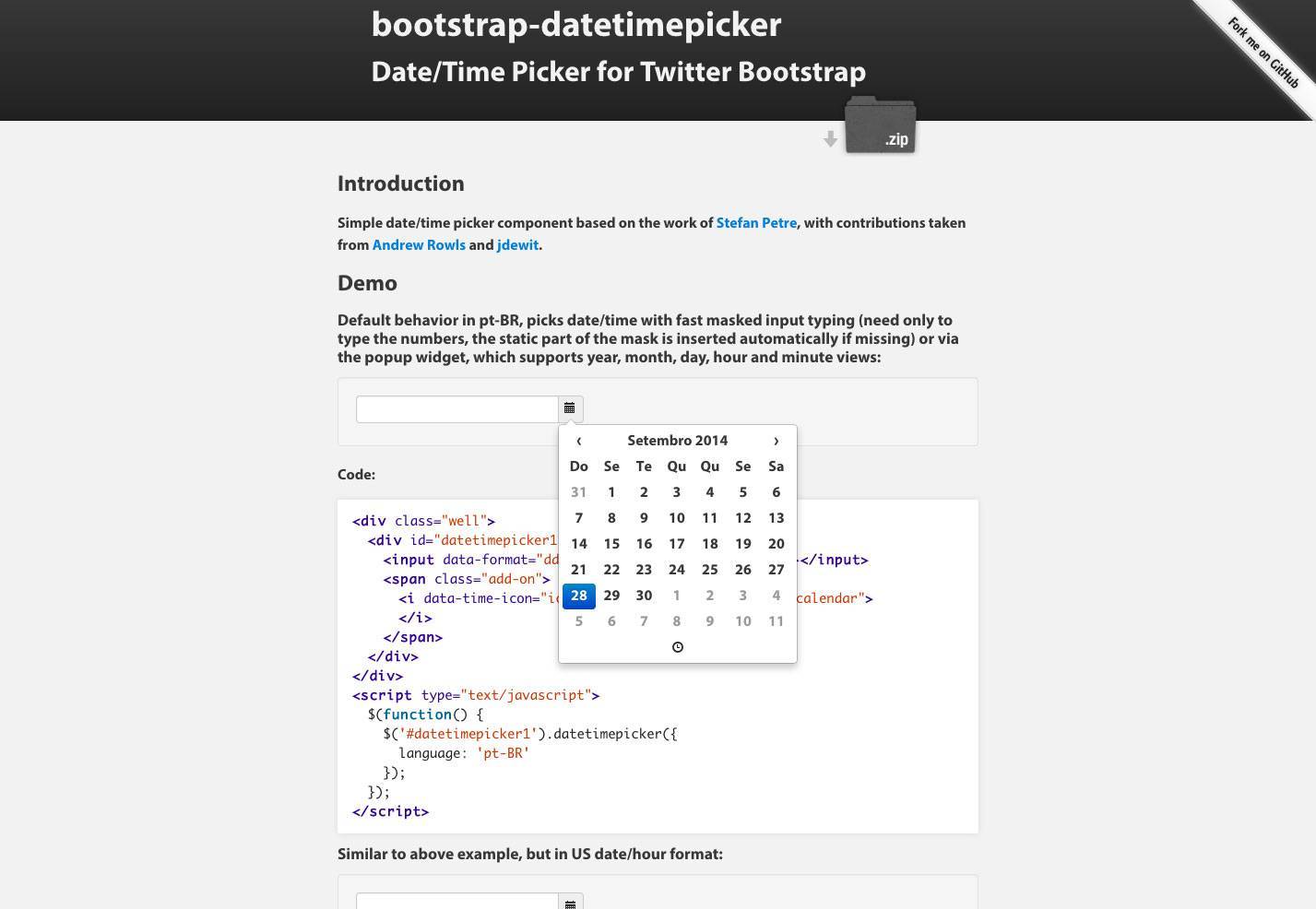Select day 20 in the calendar
1316x909 pixels.
tap(776, 544)
